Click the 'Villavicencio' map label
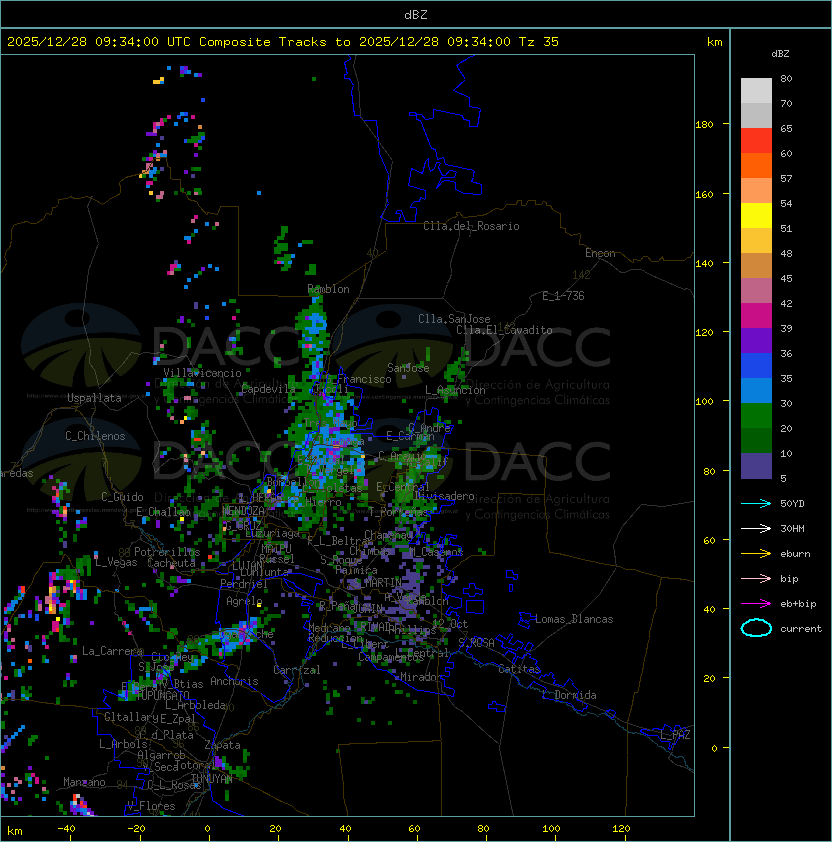 coord(202,373)
